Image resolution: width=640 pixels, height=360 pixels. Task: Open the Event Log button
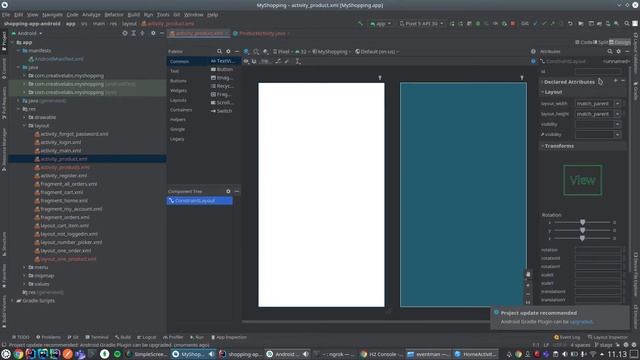[x=567, y=337]
